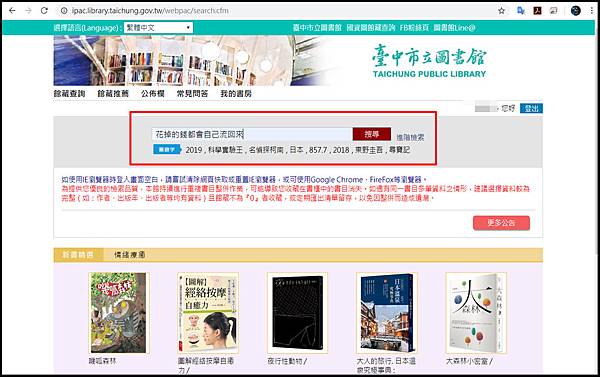Click the 大森林小宓室 title text
The height and width of the screenshot is (377, 600).
pyautogui.click(x=469, y=361)
